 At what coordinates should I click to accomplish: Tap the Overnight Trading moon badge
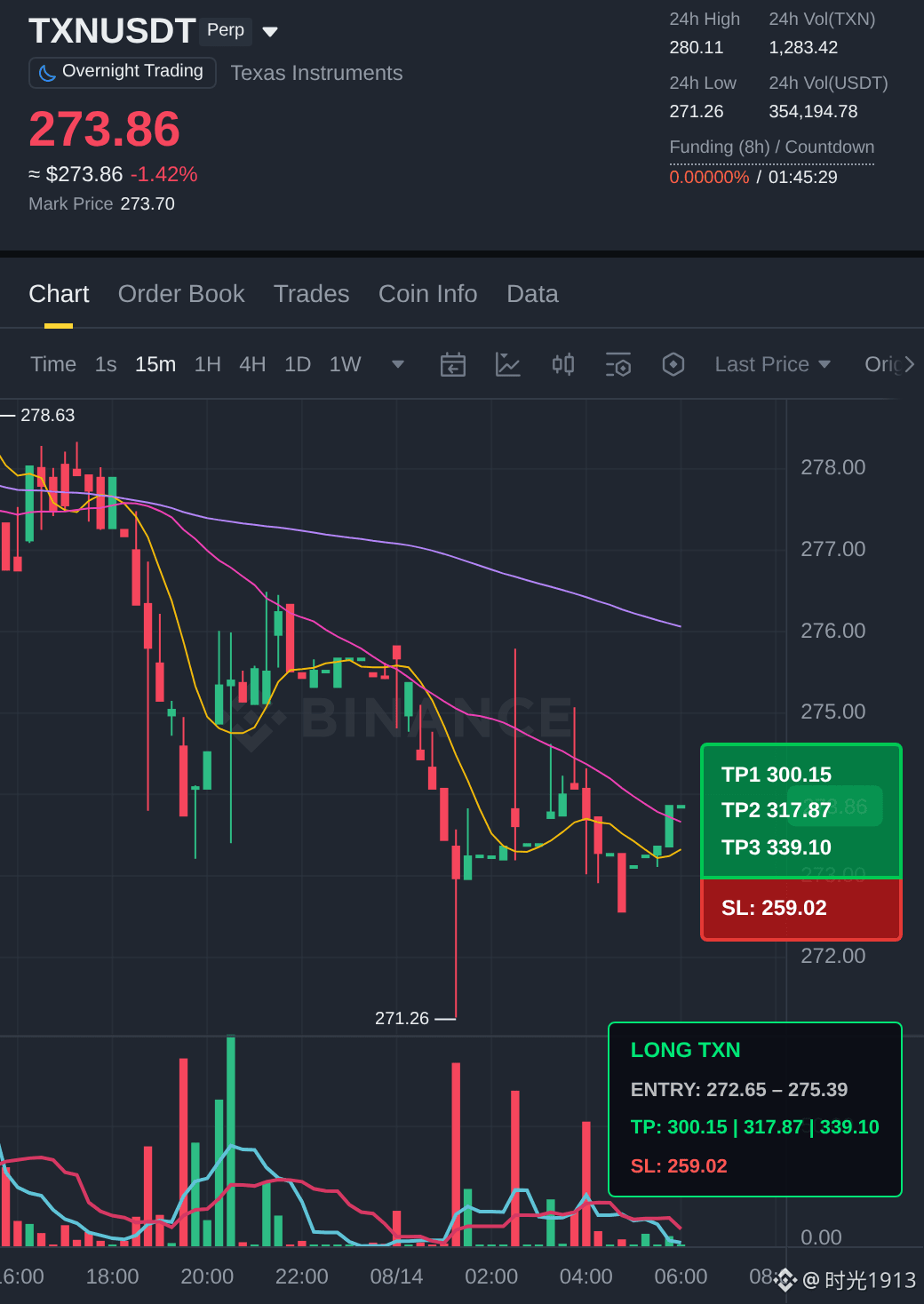(x=123, y=72)
